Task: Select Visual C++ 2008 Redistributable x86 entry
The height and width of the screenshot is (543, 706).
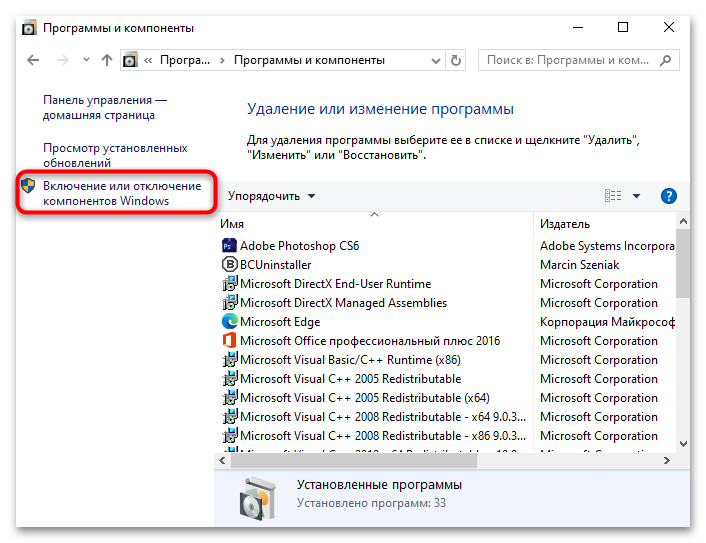Action: click(383, 436)
